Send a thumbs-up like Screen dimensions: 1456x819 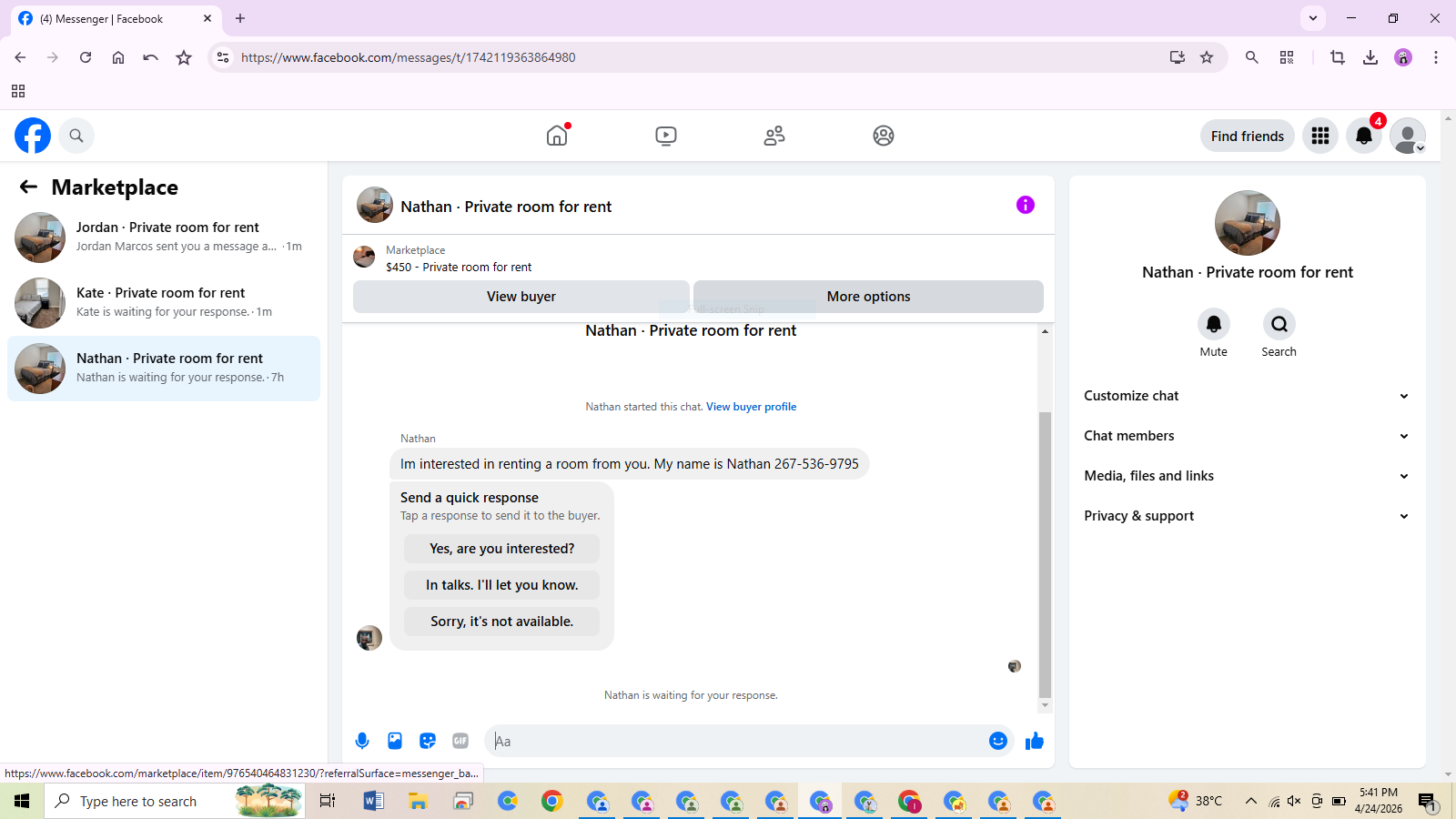[1035, 741]
